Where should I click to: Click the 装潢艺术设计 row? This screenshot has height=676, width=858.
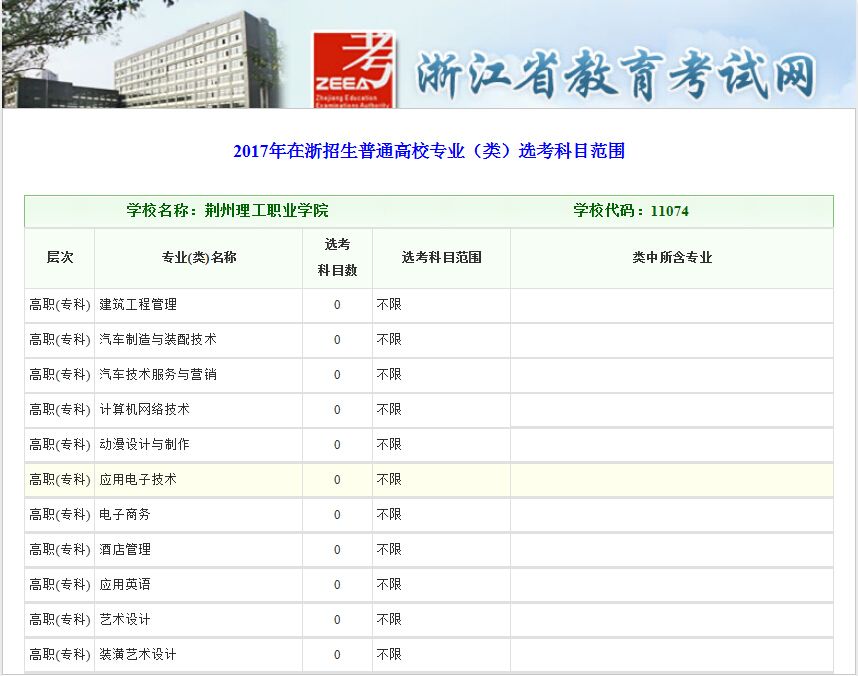[138, 654]
